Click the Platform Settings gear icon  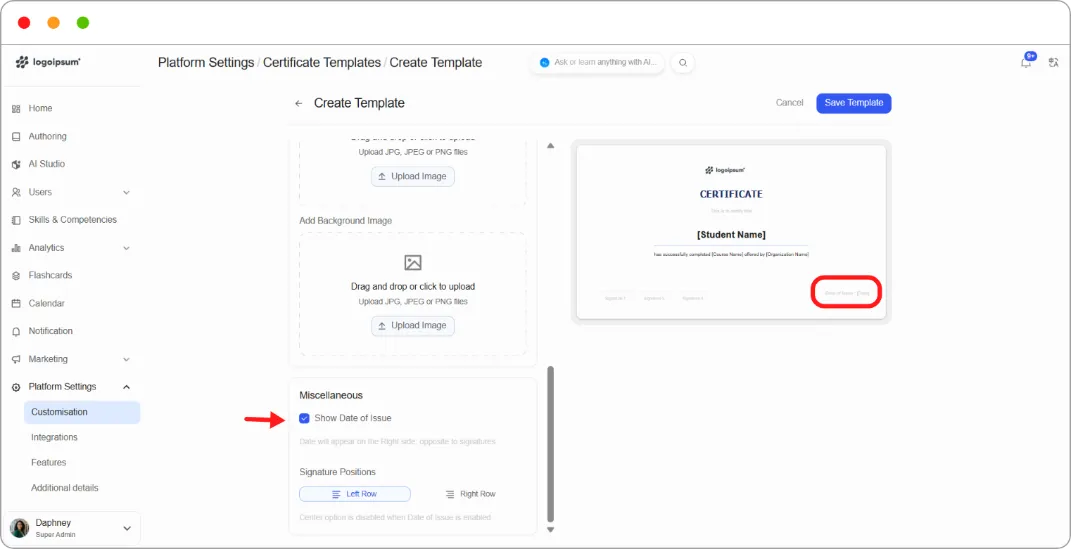16,387
